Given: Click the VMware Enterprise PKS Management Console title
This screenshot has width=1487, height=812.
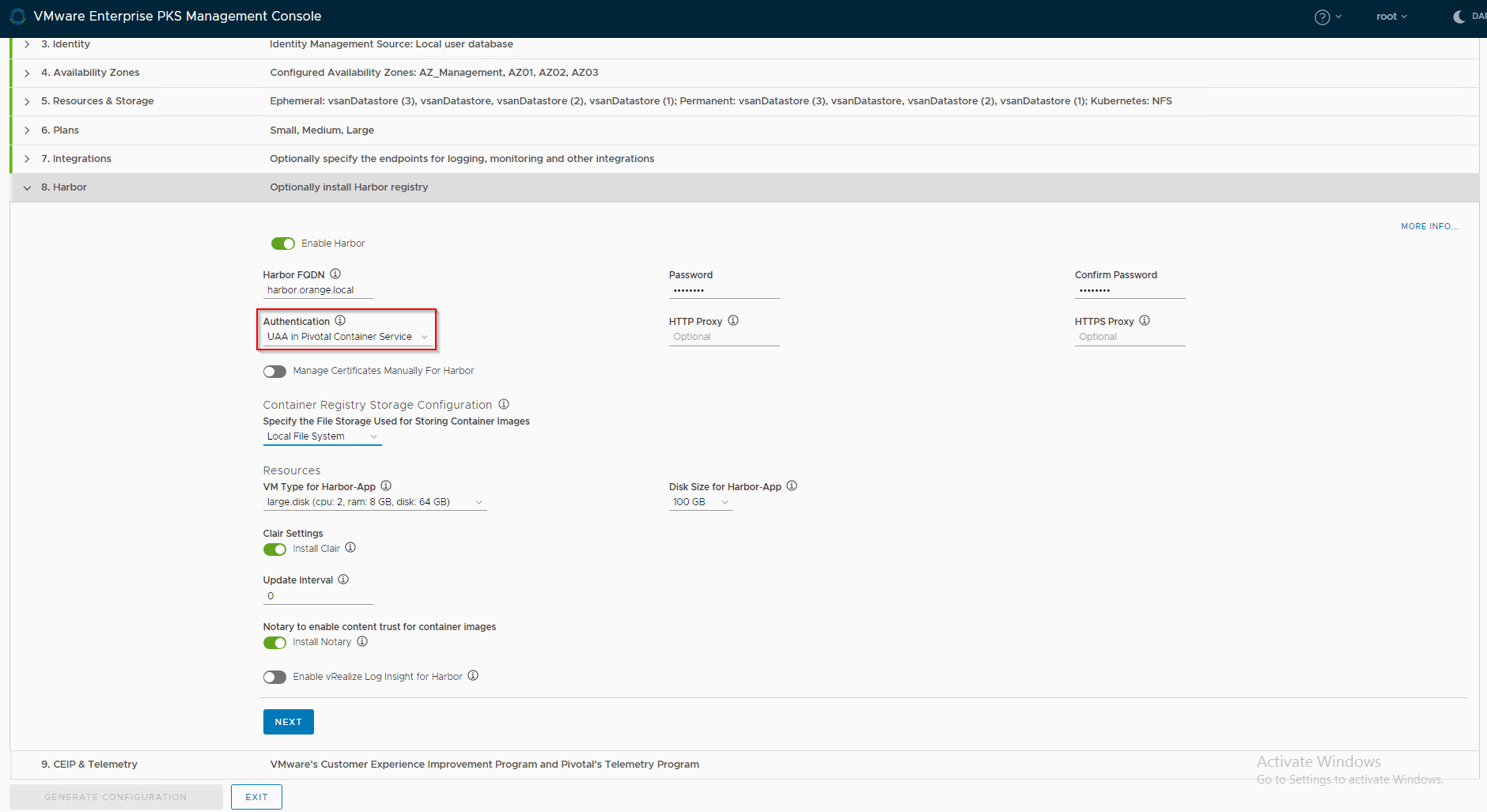Looking at the screenshot, I should coord(177,17).
